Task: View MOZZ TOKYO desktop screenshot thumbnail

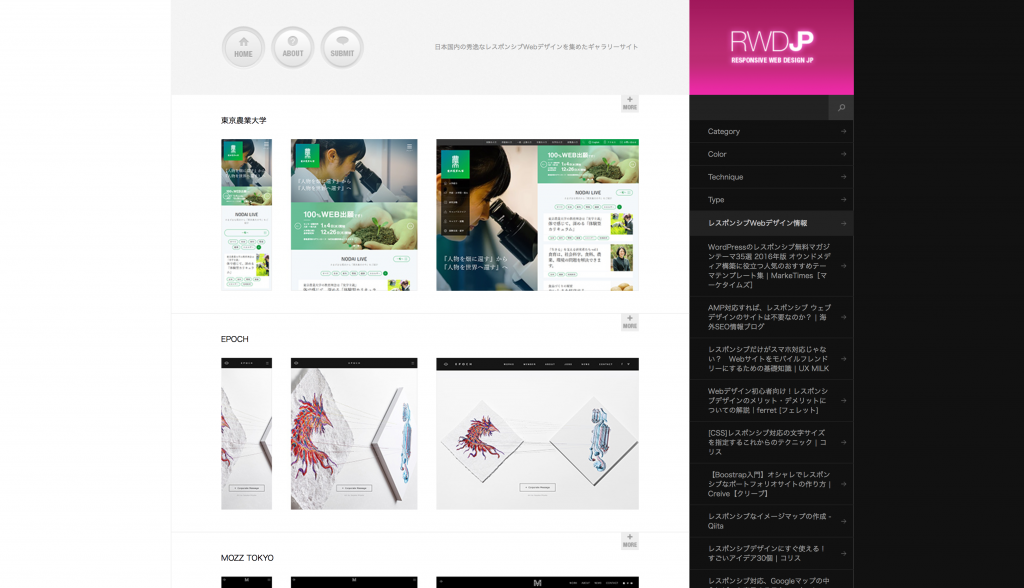Action: 537,582
